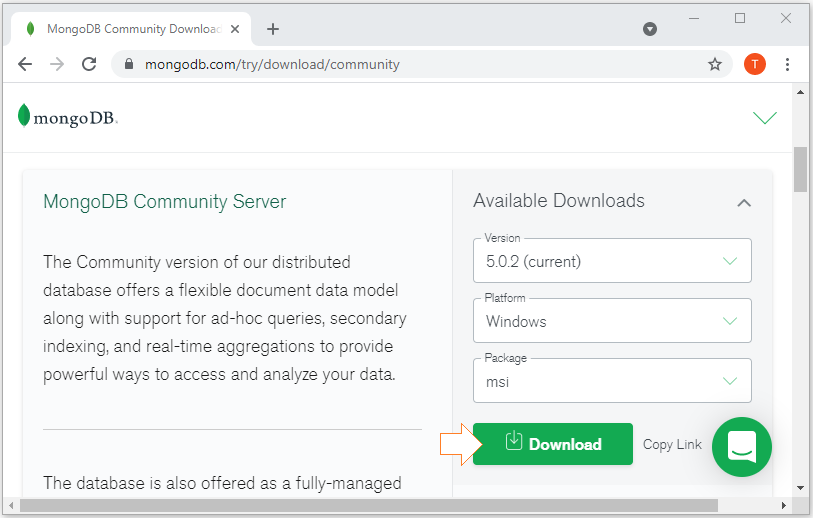Click the mongoDB leaf logo
The height and width of the screenshot is (518, 813).
click(x=67, y=116)
